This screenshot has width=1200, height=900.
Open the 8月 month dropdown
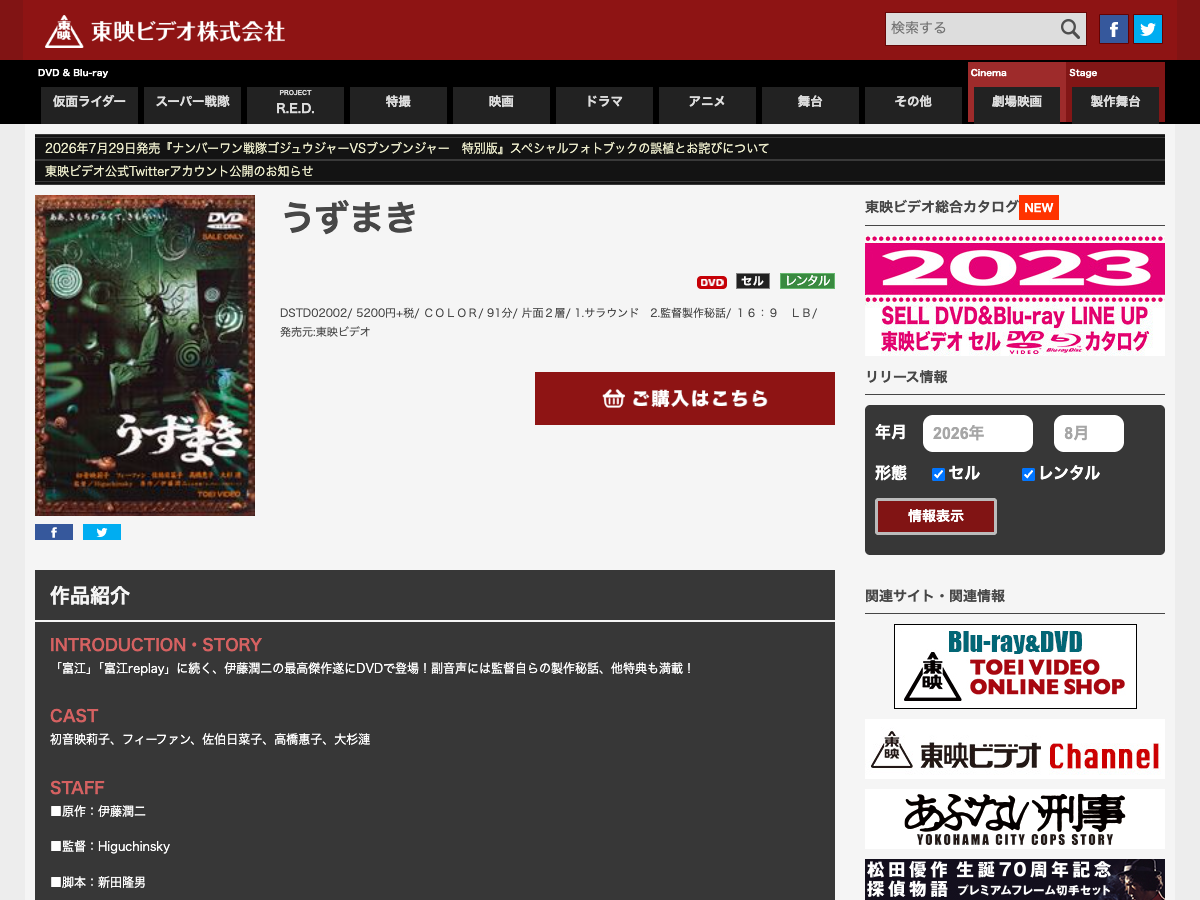tap(1089, 434)
